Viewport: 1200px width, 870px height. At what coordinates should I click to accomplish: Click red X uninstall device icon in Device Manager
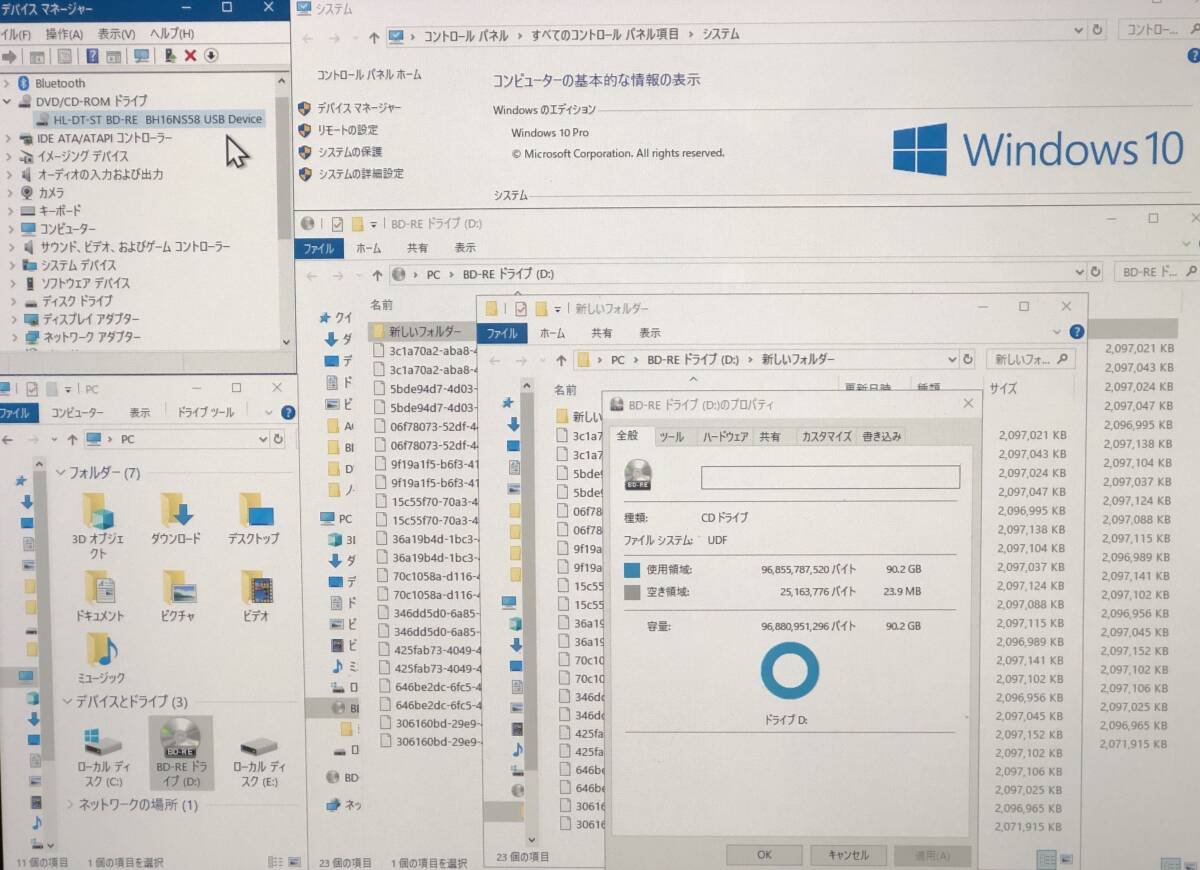click(190, 56)
